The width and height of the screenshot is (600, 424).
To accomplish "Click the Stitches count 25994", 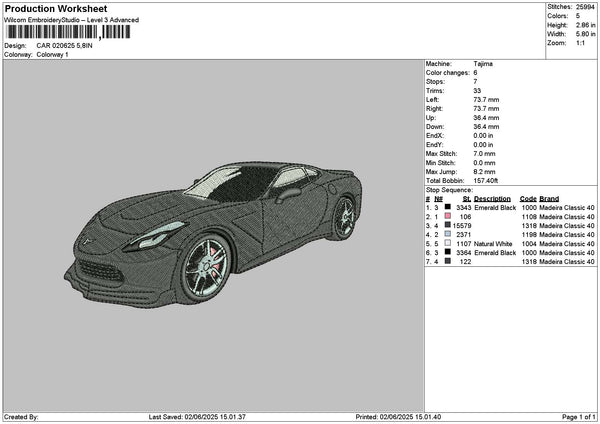I will pyautogui.click(x=585, y=7).
